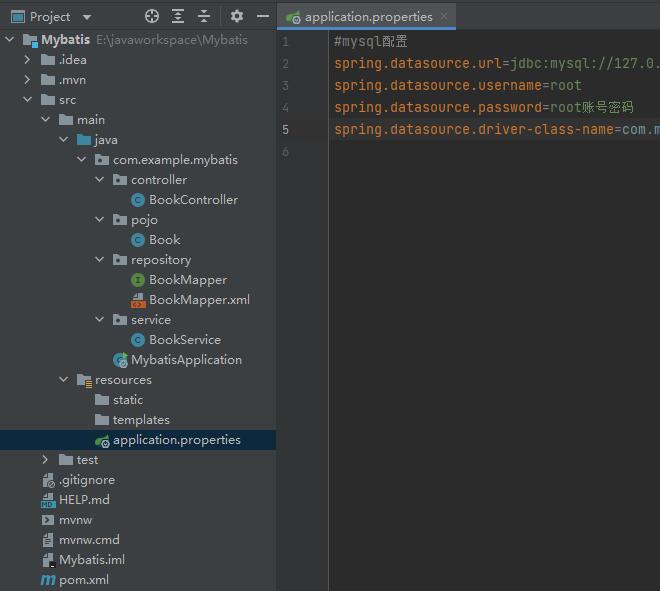Switch to the application.properties tab
Screen dimensions: 660x591
[x=368, y=17]
